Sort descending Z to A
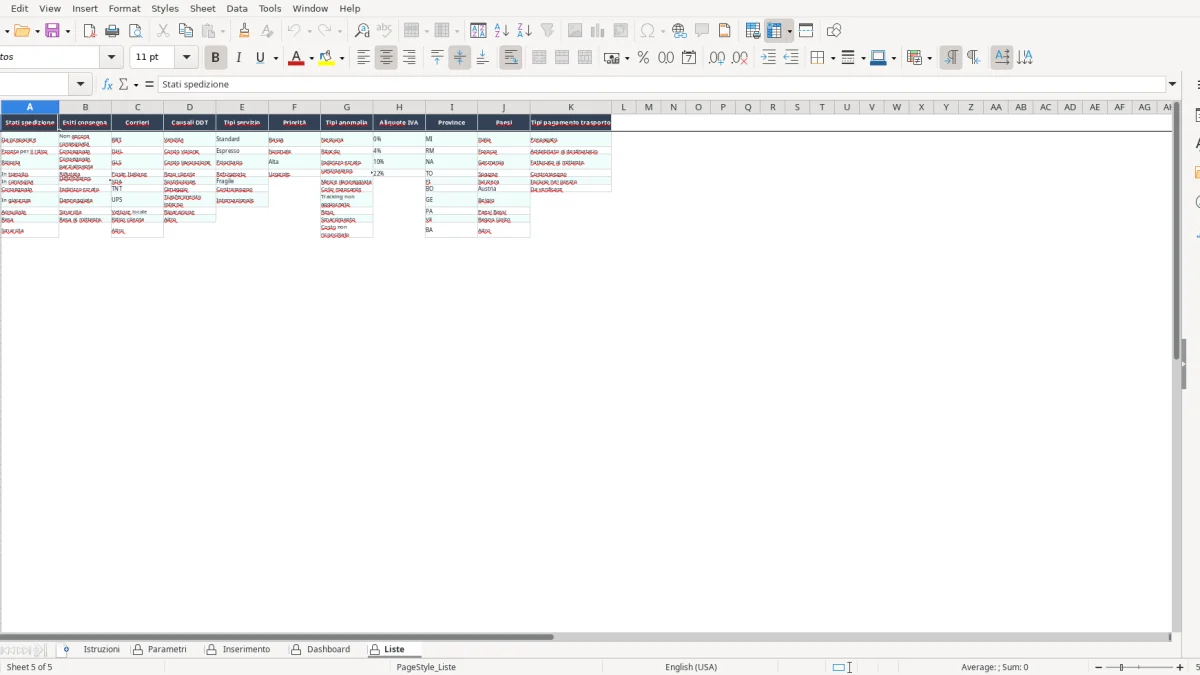1200x675 pixels. pos(524,31)
